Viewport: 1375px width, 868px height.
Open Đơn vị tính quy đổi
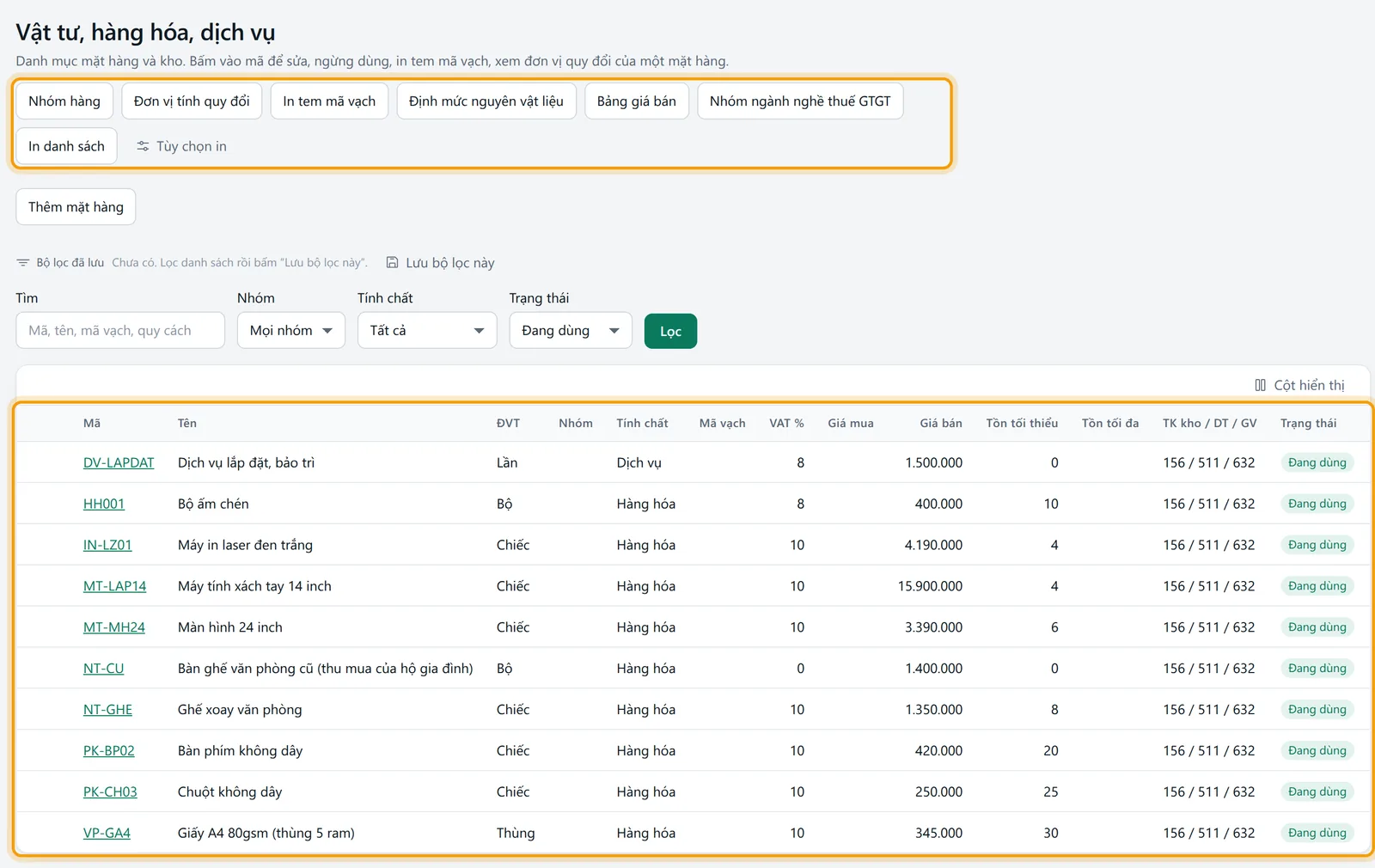click(192, 101)
